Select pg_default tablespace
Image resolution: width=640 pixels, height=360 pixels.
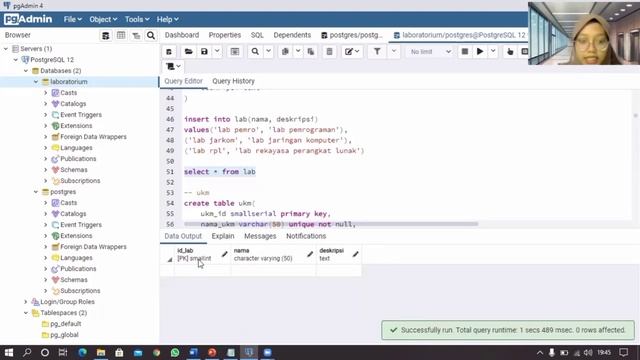pyautogui.click(x=65, y=324)
